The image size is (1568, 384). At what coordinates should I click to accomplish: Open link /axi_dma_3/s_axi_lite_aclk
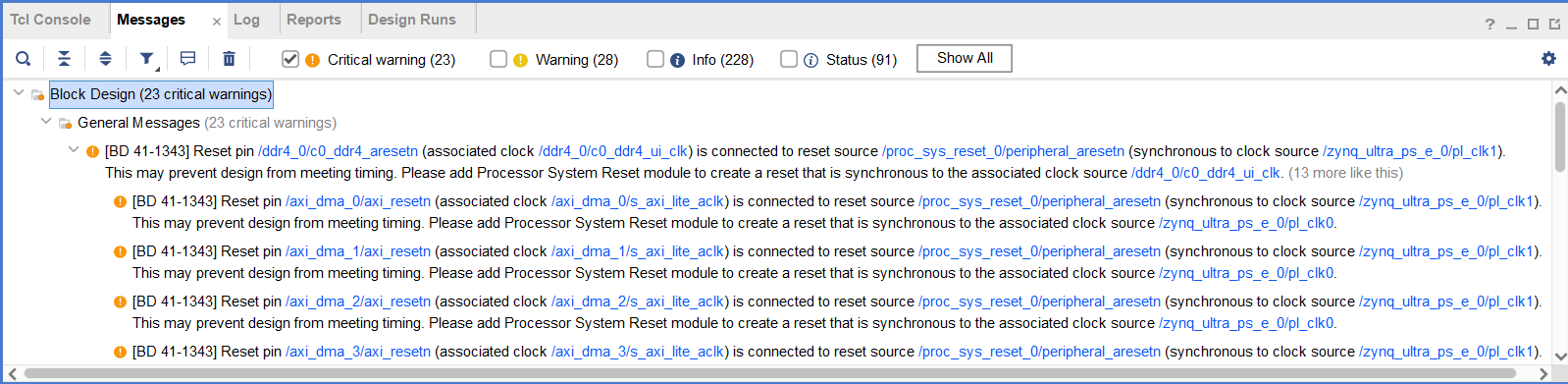pos(638,352)
